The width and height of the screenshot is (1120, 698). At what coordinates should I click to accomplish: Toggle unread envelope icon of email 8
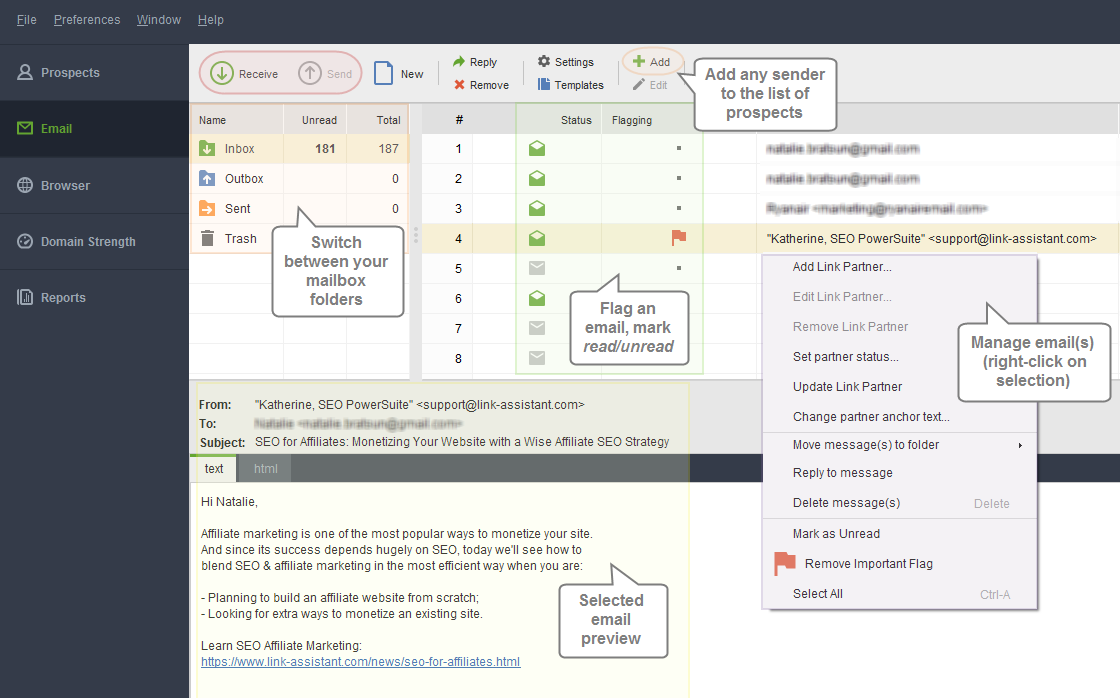[537, 358]
